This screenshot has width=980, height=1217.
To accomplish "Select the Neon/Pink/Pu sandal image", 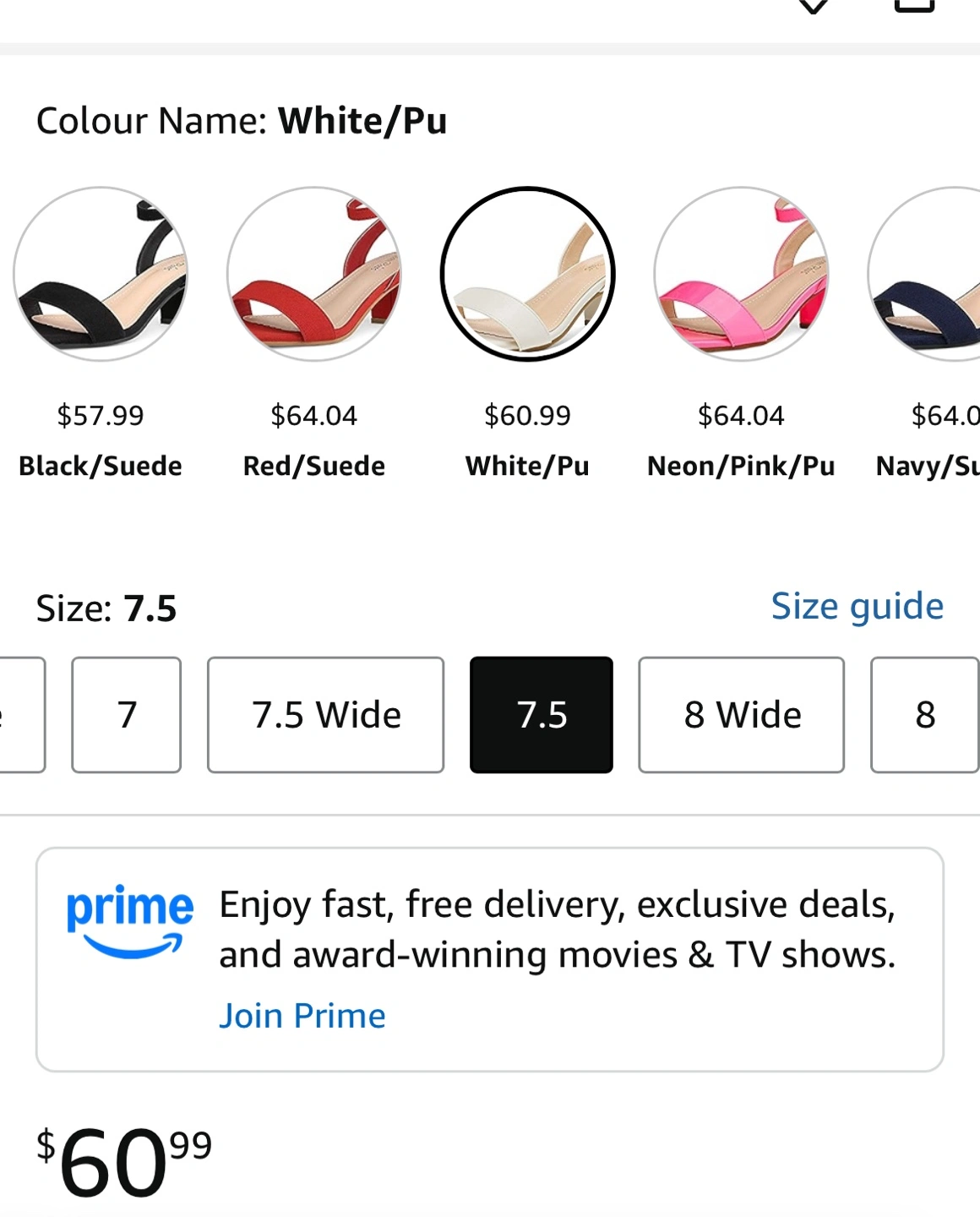I will (741, 274).
